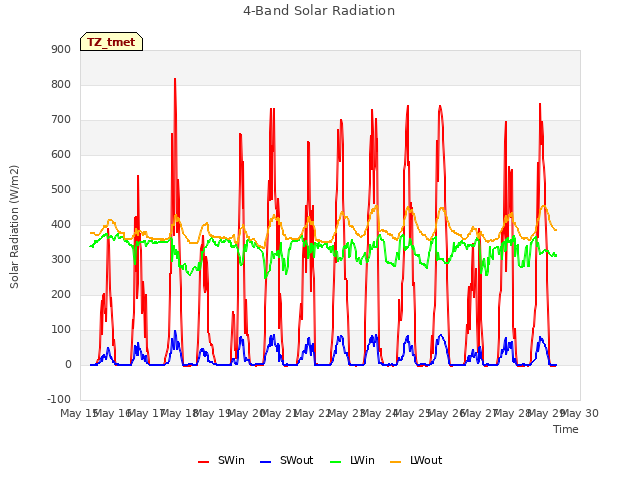The image size is (640, 480).
Task: Click the 700 y-axis tick label
Action: coord(61,120)
